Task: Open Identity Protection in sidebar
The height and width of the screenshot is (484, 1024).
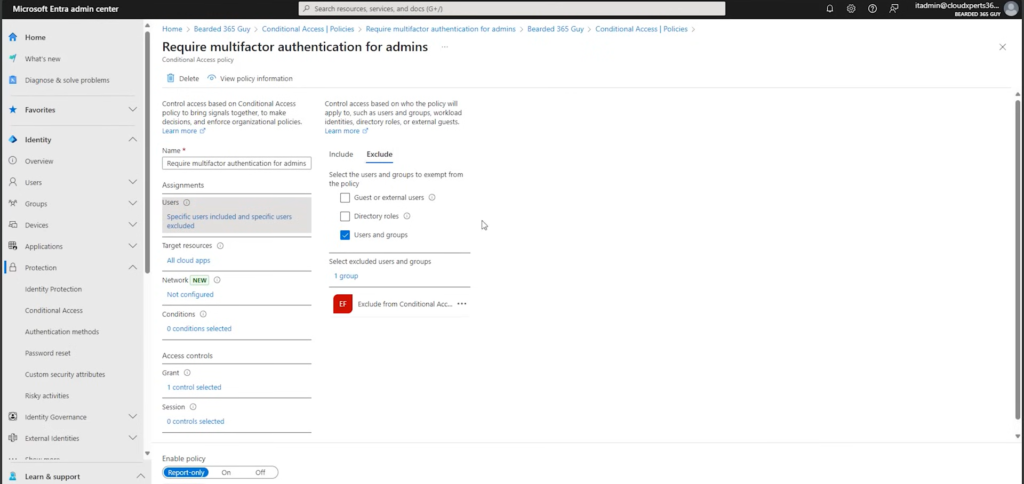Action: point(53,289)
